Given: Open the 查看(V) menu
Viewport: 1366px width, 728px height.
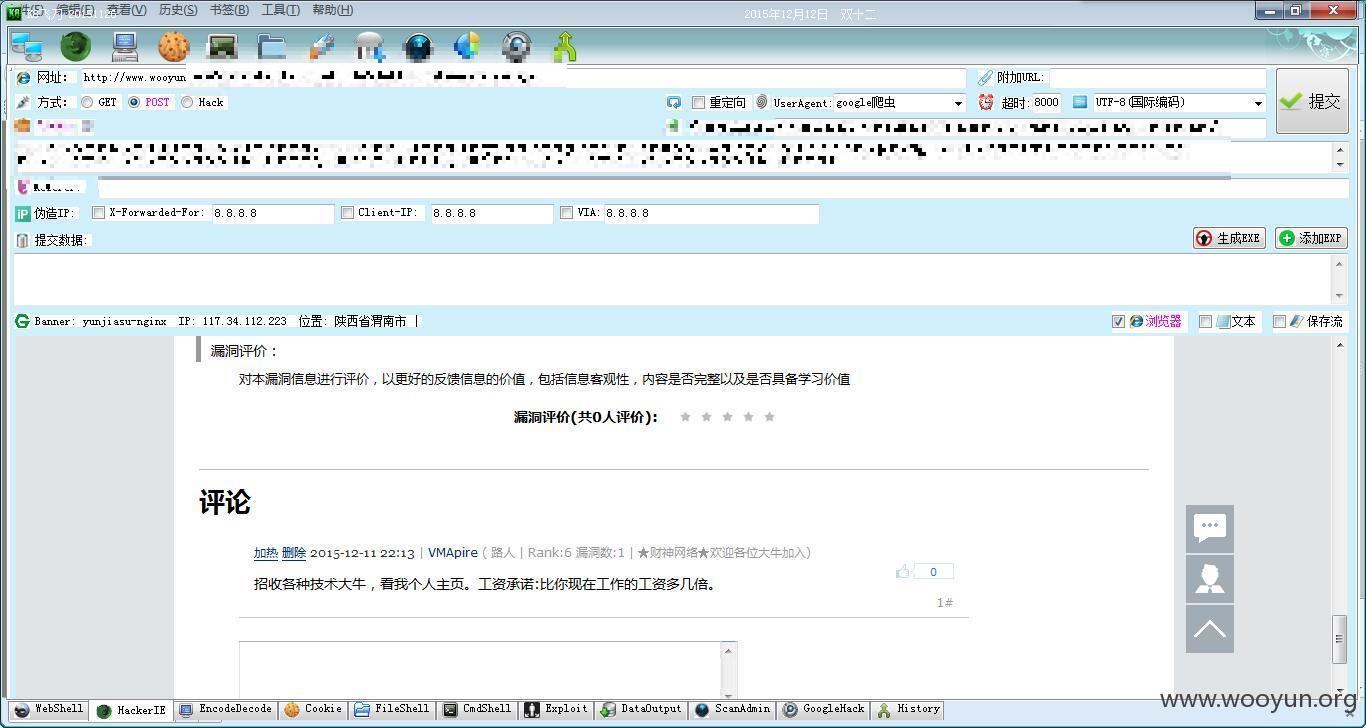Looking at the screenshot, I should pos(126,10).
